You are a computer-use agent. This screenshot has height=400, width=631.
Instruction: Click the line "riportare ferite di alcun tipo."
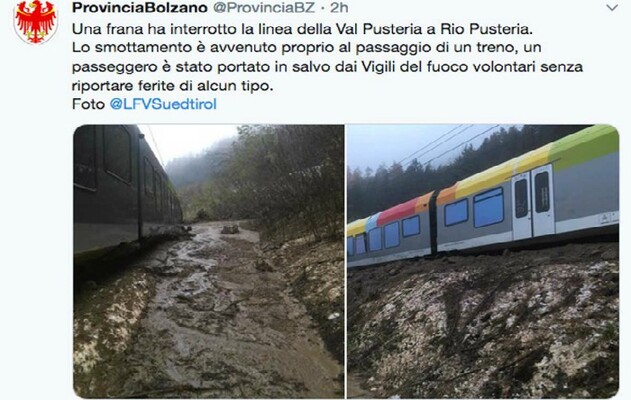[x=172, y=86]
